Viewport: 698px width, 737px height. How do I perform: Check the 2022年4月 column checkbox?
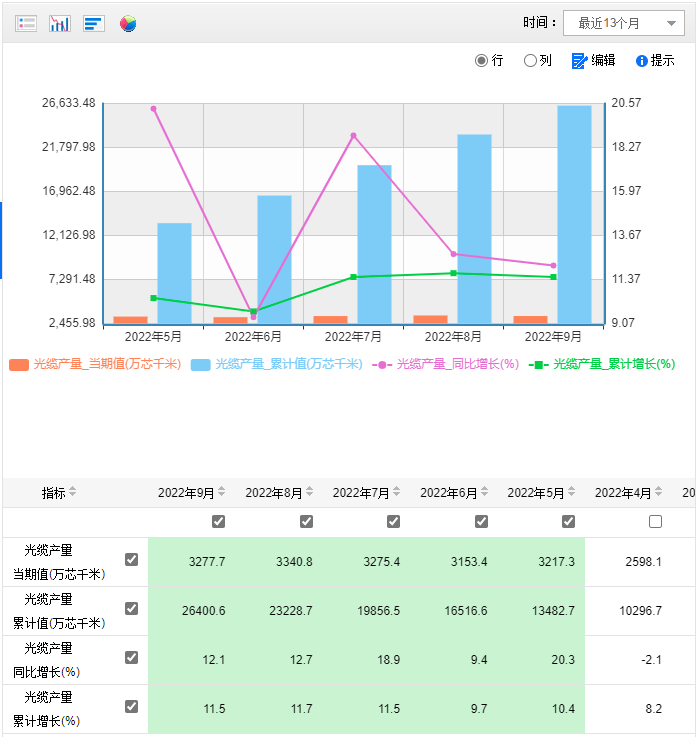tap(655, 521)
